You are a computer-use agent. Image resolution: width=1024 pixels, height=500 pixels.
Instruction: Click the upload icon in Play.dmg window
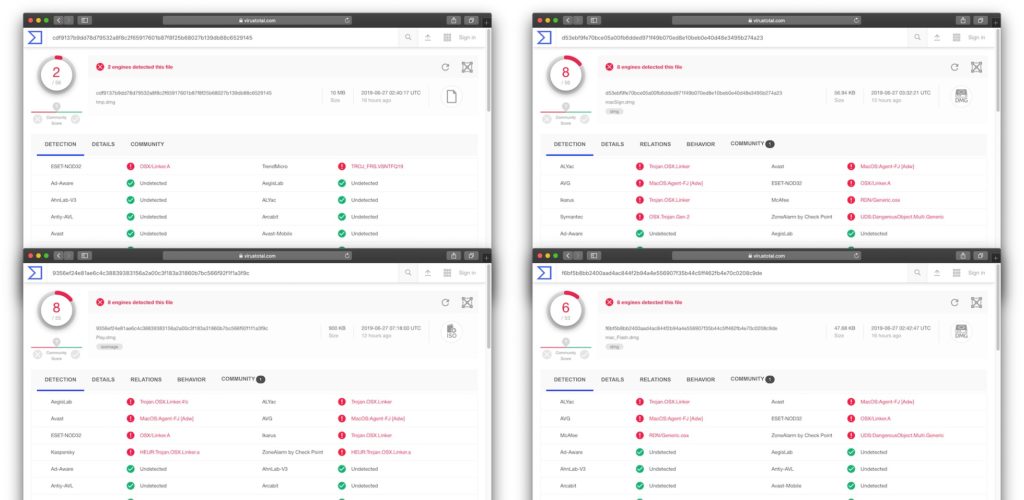428,273
